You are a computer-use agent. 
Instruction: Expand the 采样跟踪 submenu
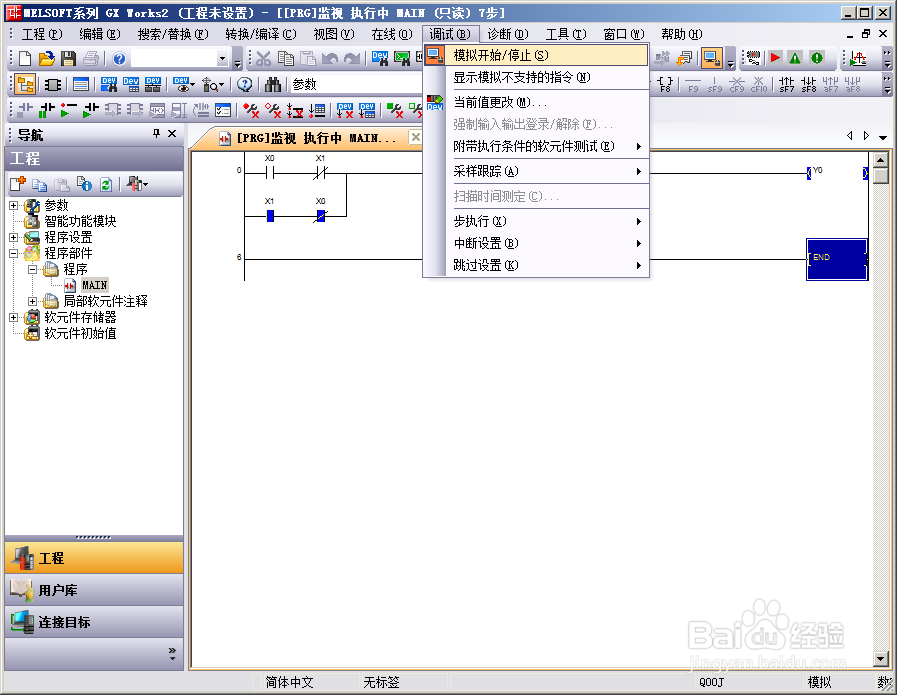pos(537,171)
